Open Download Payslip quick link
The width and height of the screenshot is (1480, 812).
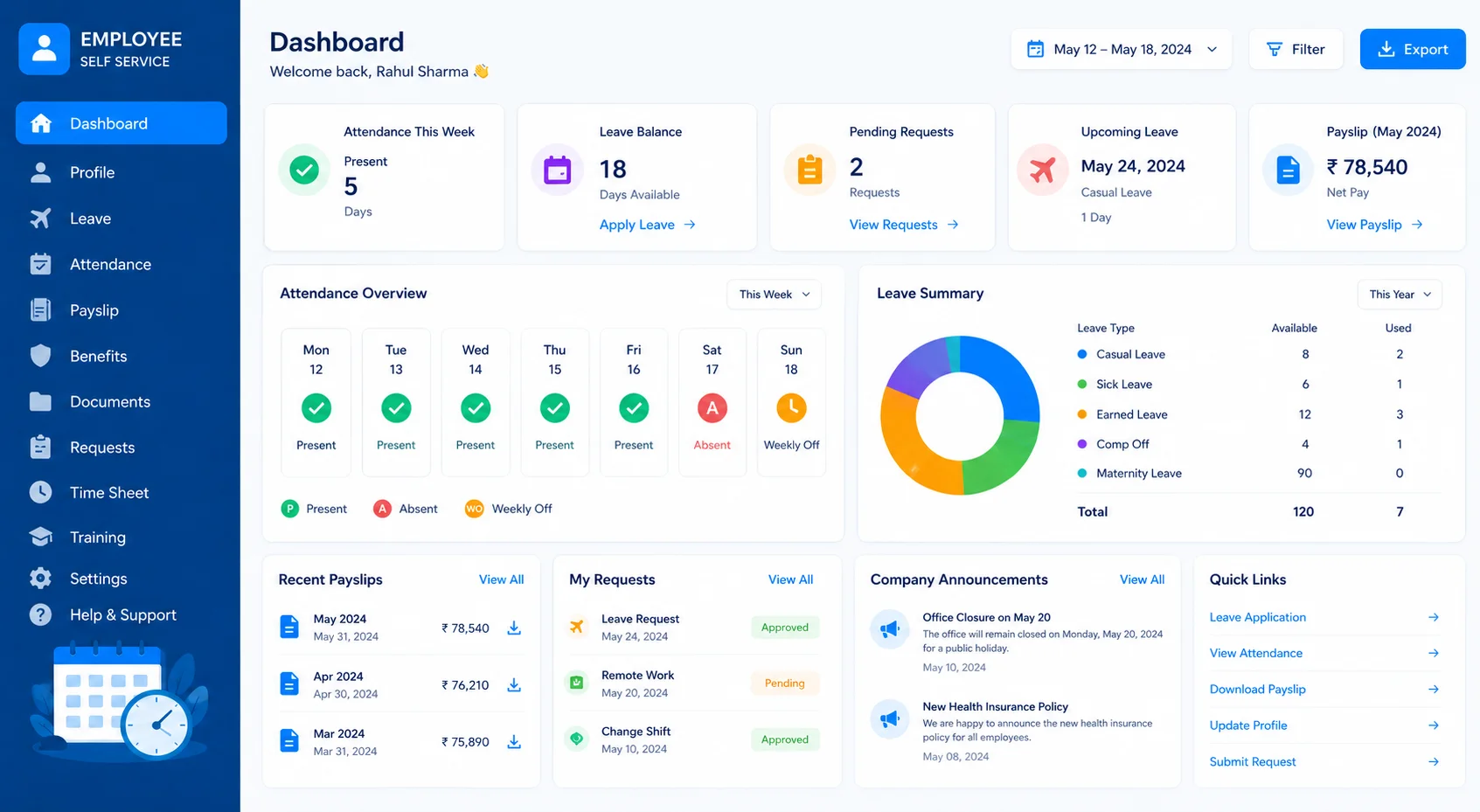pyautogui.click(x=1324, y=689)
